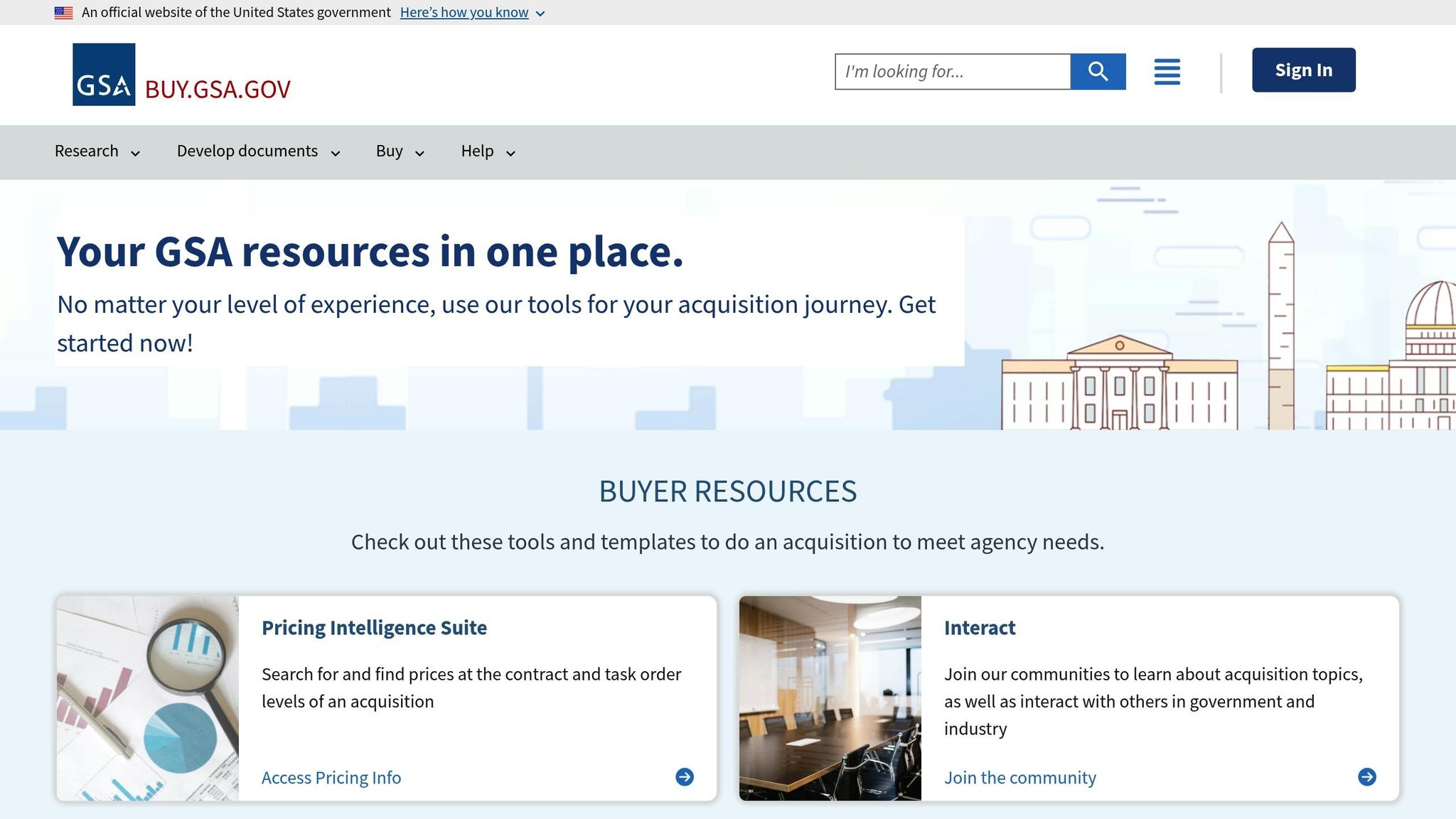
Task: Click the GSA logo
Action: click(x=104, y=75)
